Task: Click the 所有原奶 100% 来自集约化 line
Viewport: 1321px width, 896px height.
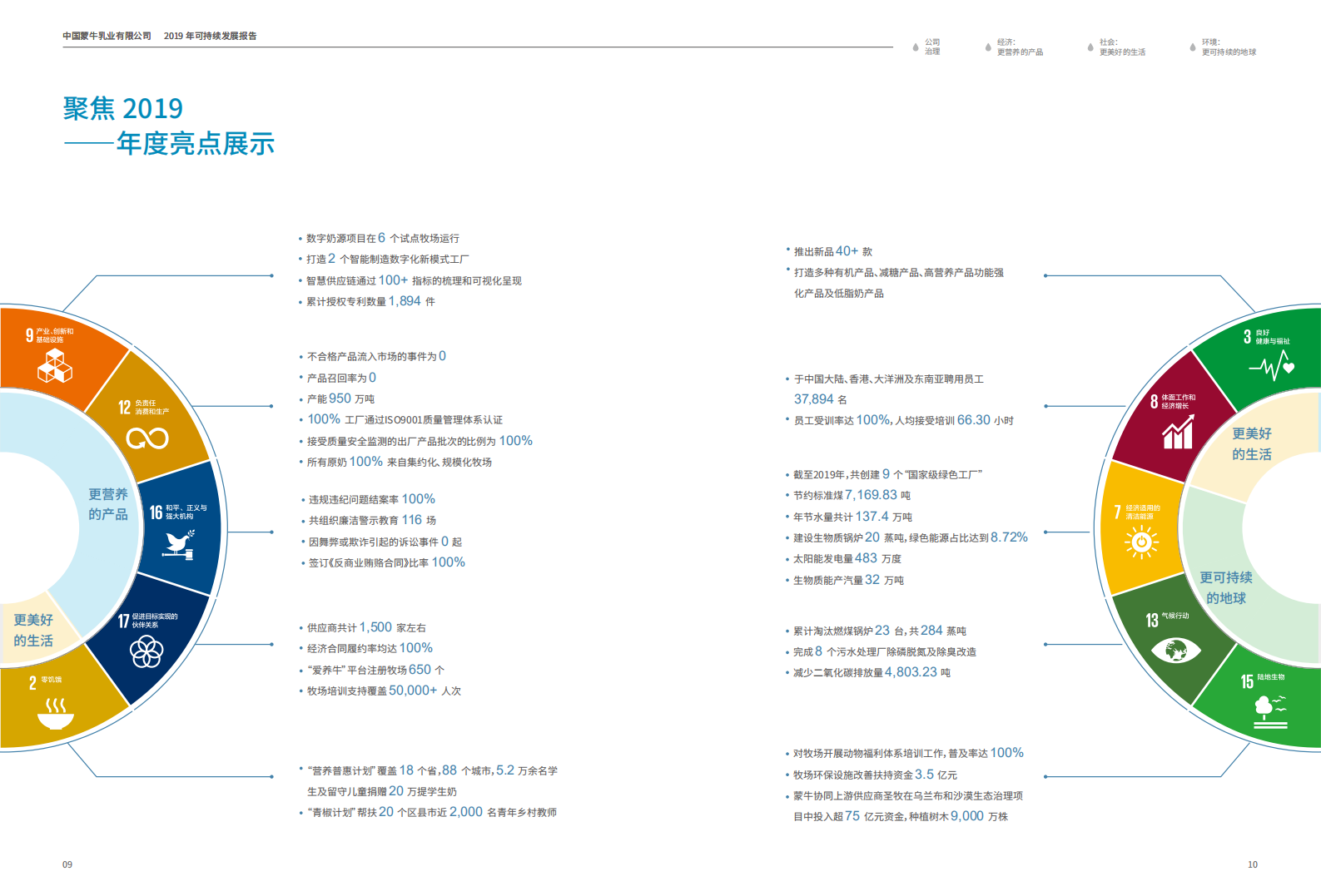Action: point(400,462)
